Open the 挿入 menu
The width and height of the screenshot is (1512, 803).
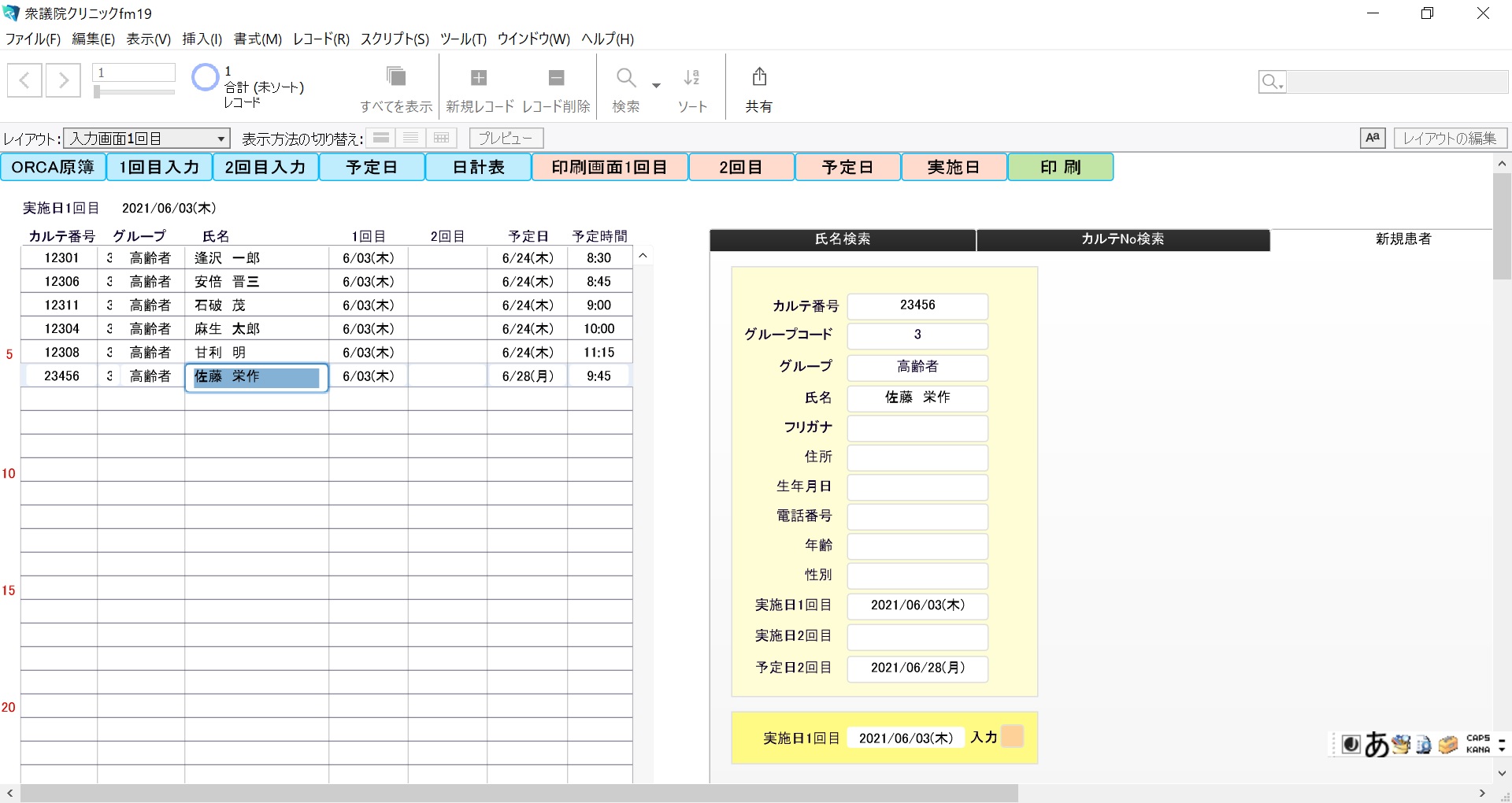pyautogui.click(x=202, y=39)
